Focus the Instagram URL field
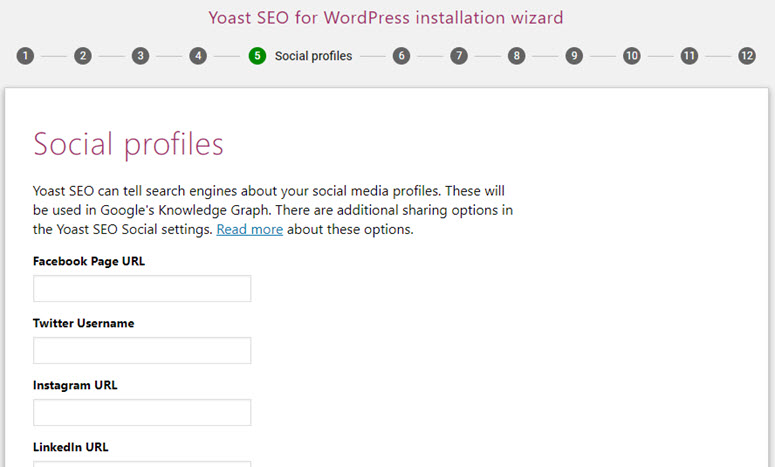 142,413
